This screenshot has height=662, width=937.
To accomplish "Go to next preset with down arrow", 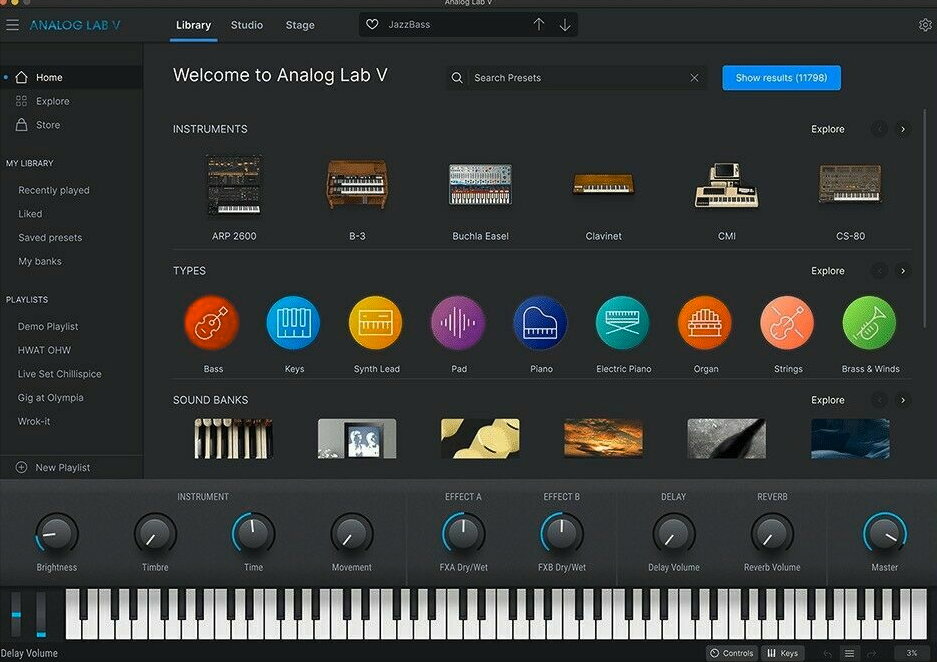I will click(x=565, y=24).
